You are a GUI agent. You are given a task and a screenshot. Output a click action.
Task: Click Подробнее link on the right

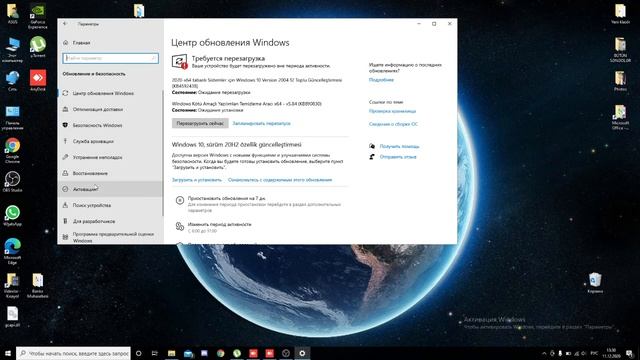point(381,80)
